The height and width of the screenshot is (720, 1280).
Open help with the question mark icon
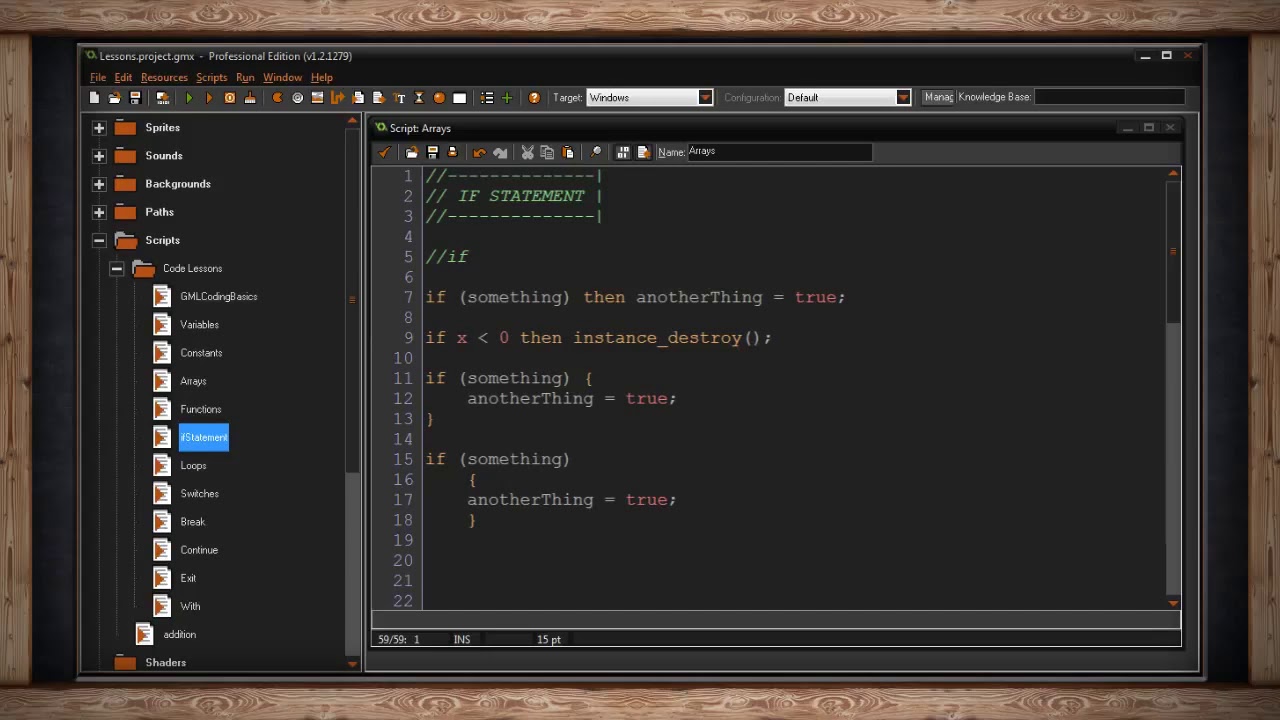(534, 97)
